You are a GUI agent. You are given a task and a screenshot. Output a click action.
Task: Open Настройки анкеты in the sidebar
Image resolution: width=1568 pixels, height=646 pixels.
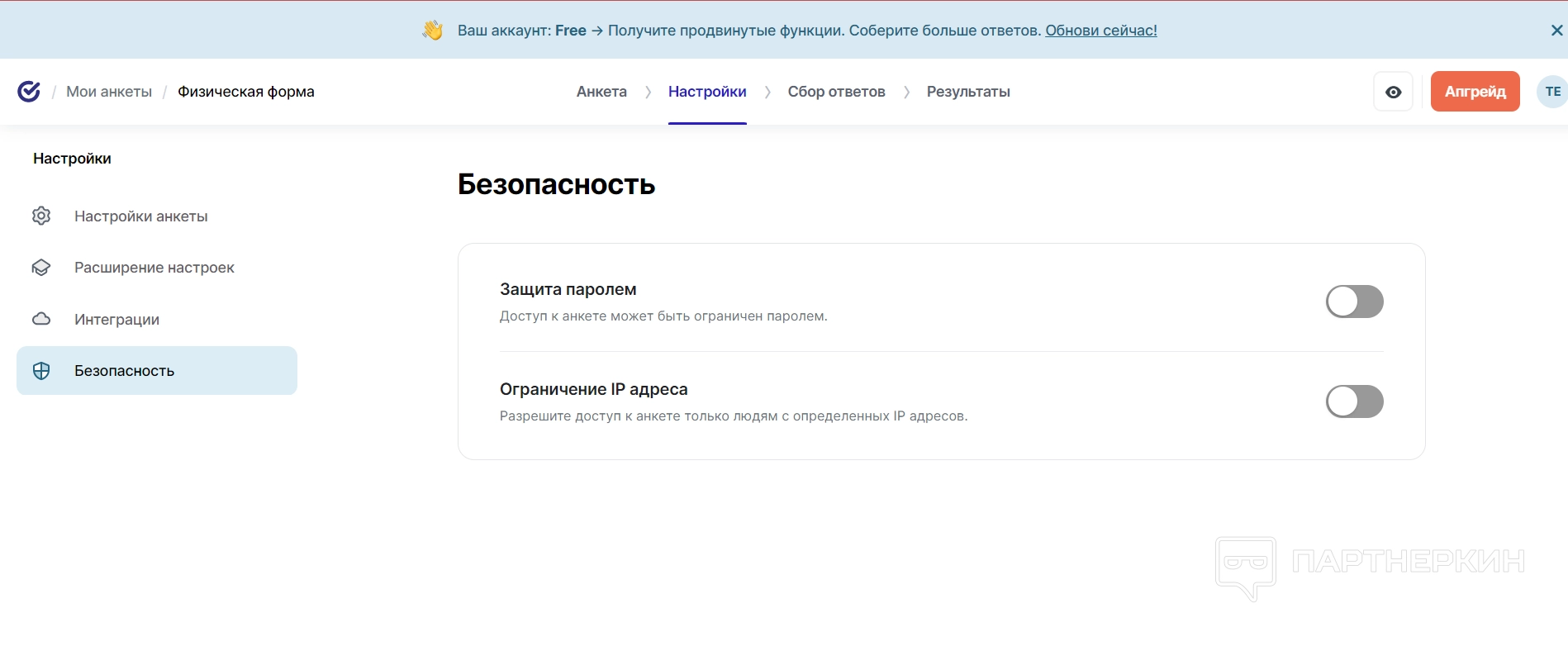[157, 216]
